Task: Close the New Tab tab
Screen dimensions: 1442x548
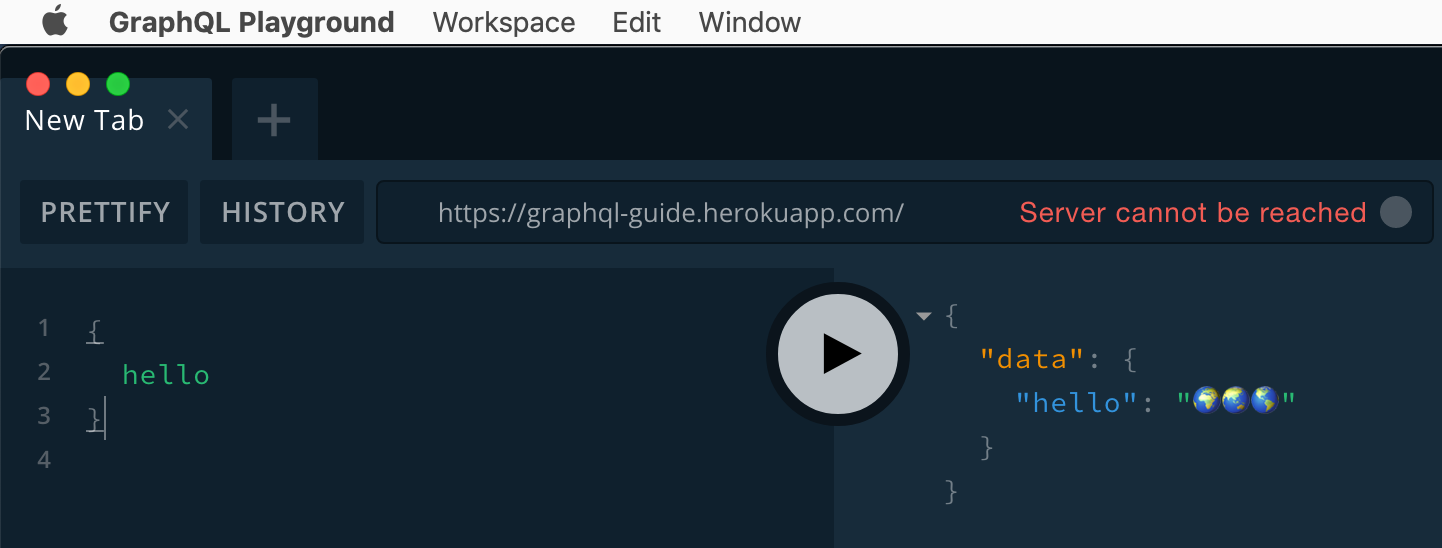Action: pyautogui.click(x=178, y=120)
